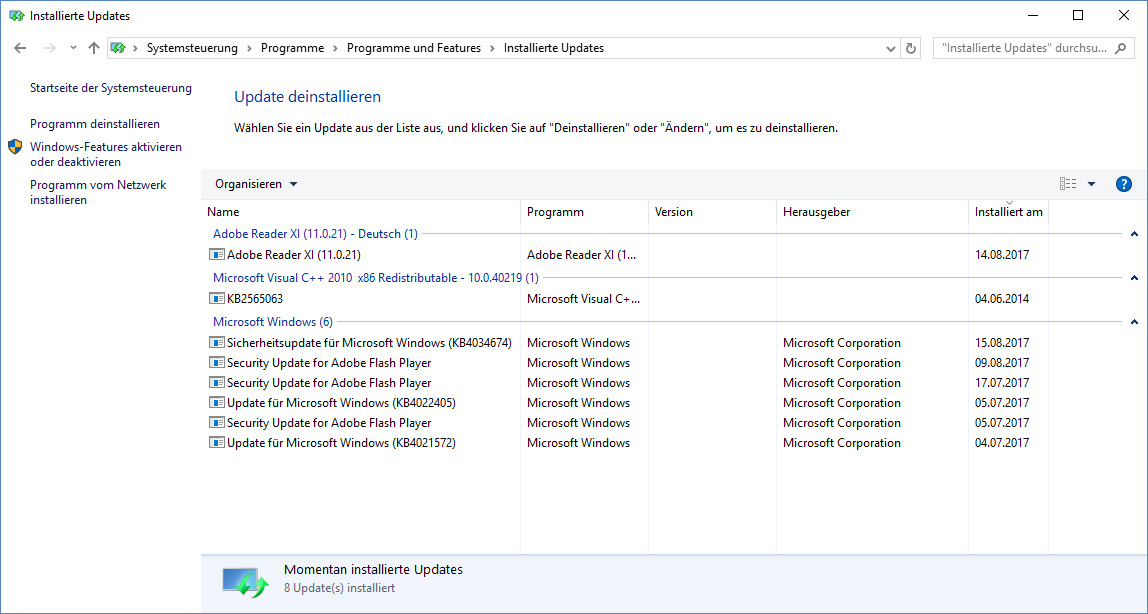Click the Back navigation arrow
This screenshot has height=614, width=1148.
(20, 48)
